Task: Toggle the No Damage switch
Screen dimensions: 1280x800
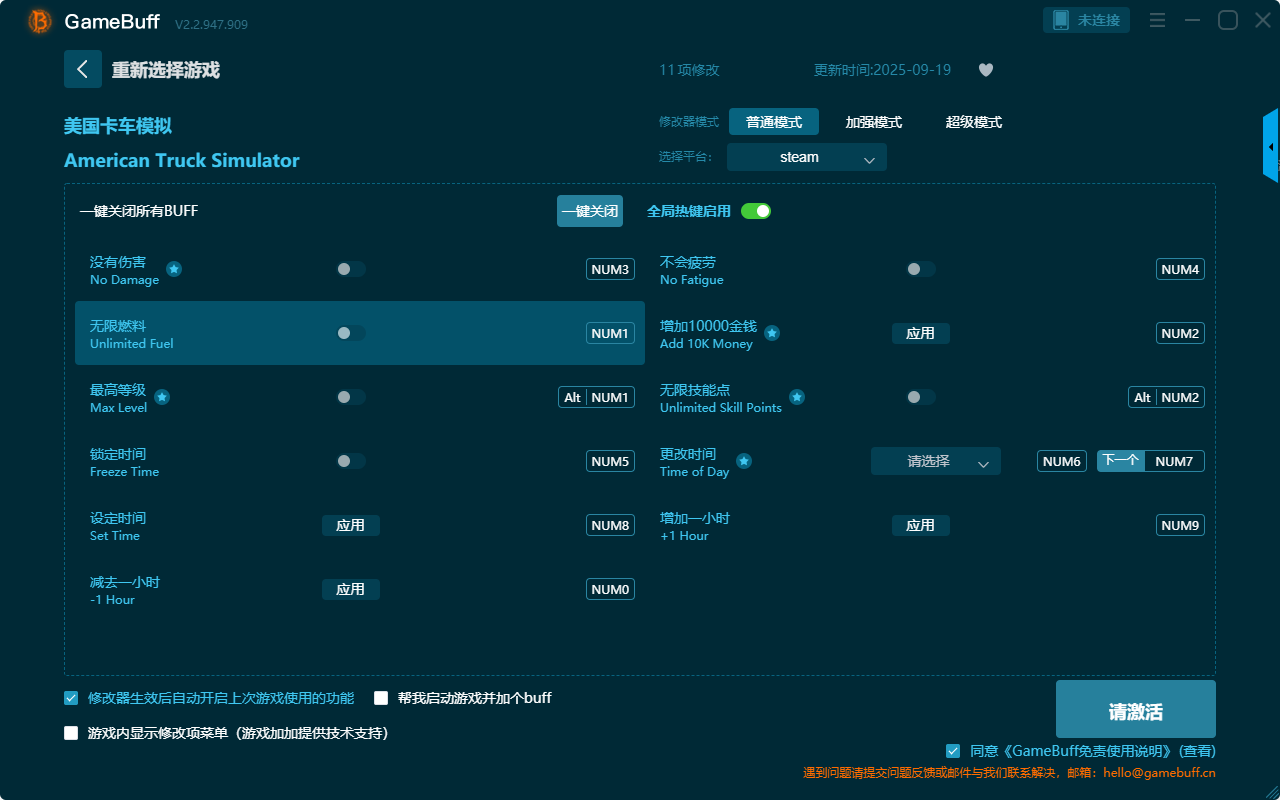Action: [351, 269]
